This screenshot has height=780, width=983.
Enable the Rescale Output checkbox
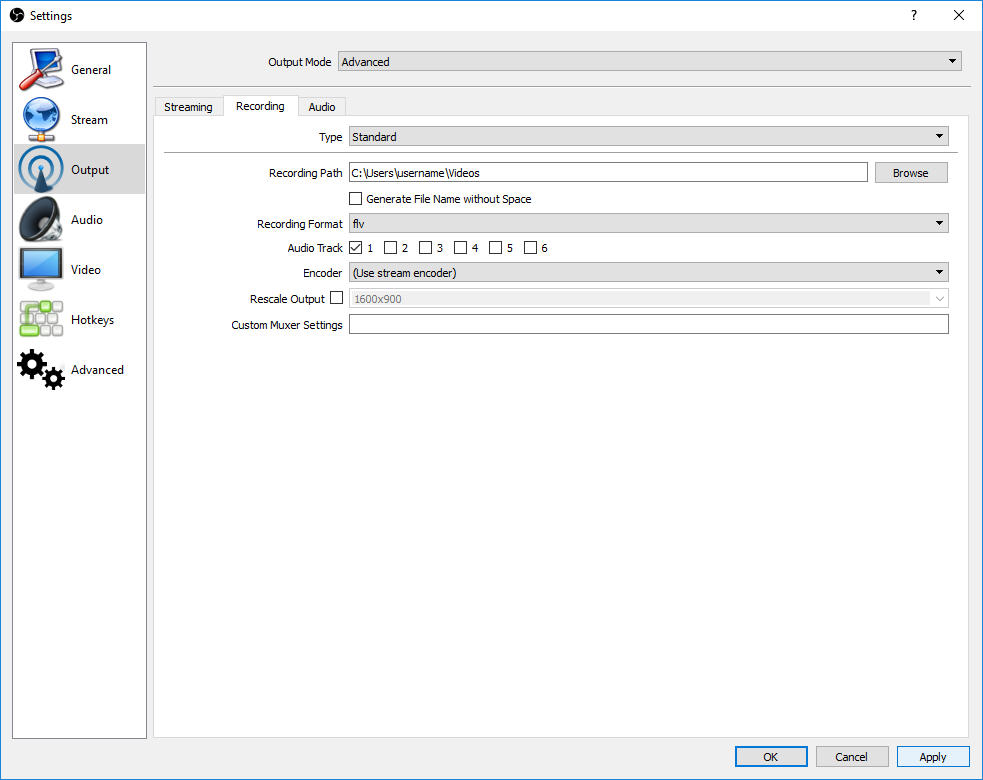pyautogui.click(x=336, y=298)
